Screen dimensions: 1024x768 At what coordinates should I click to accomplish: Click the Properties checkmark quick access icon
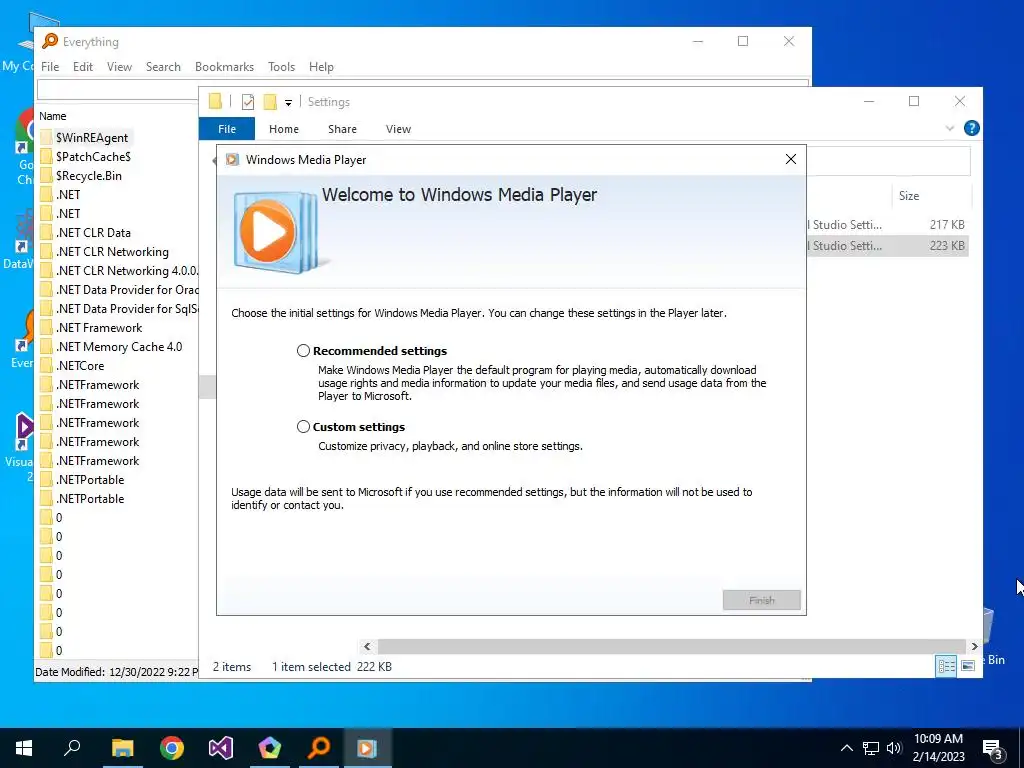pyautogui.click(x=248, y=102)
